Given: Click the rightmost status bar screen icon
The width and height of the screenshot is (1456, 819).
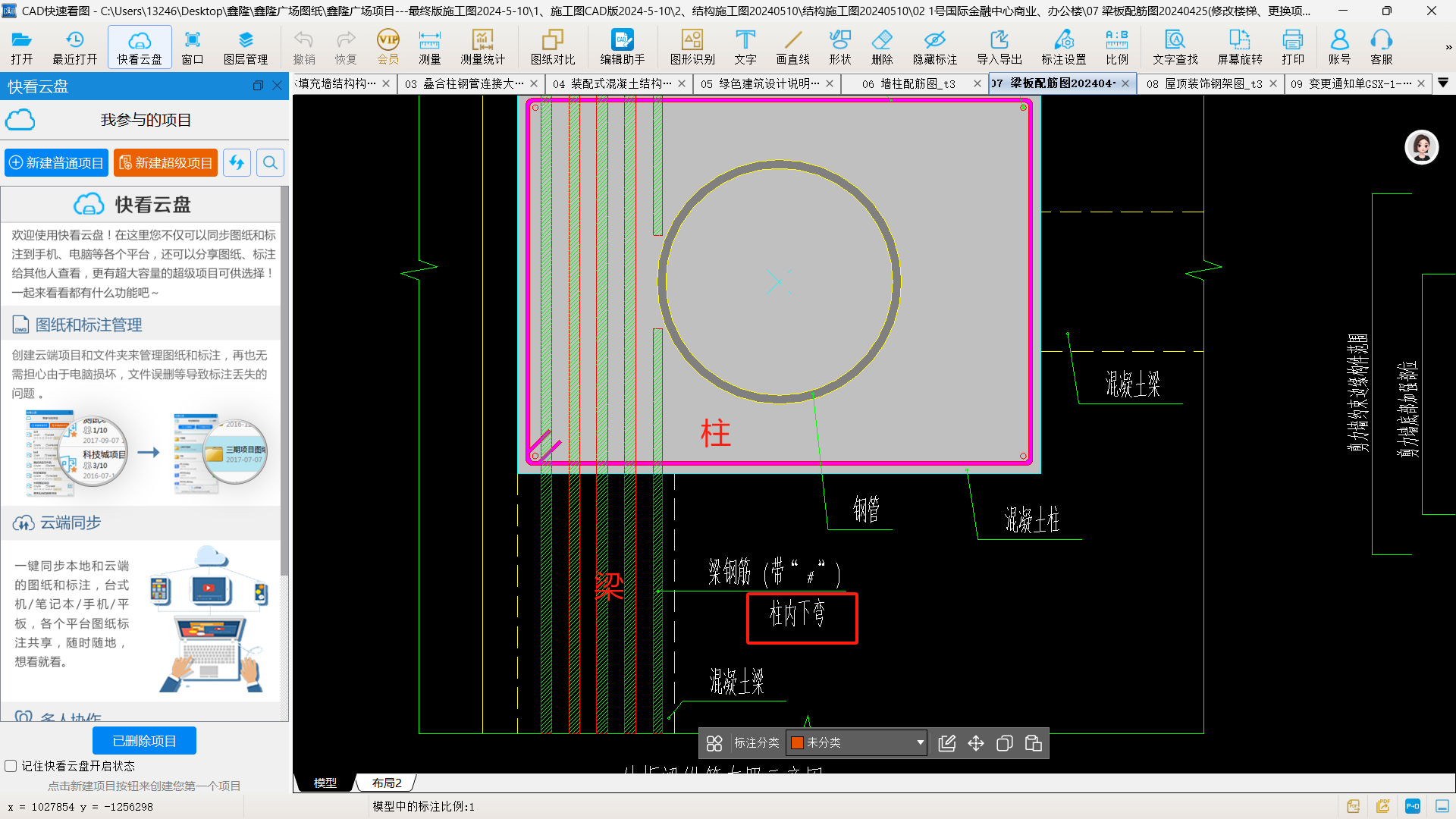Looking at the screenshot, I should pos(1442,806).
